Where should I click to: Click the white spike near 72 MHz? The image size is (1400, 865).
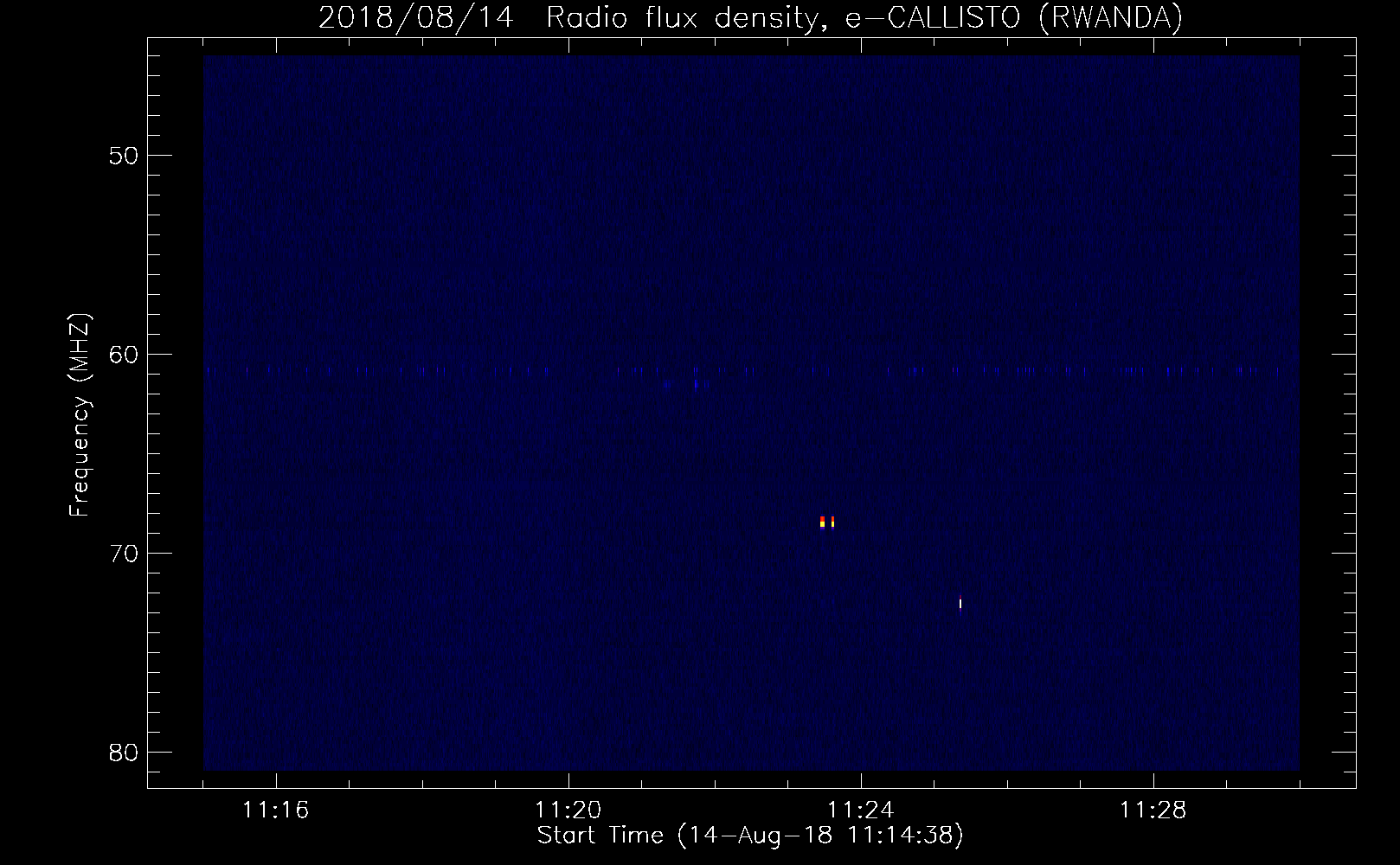tap(960, 603)
